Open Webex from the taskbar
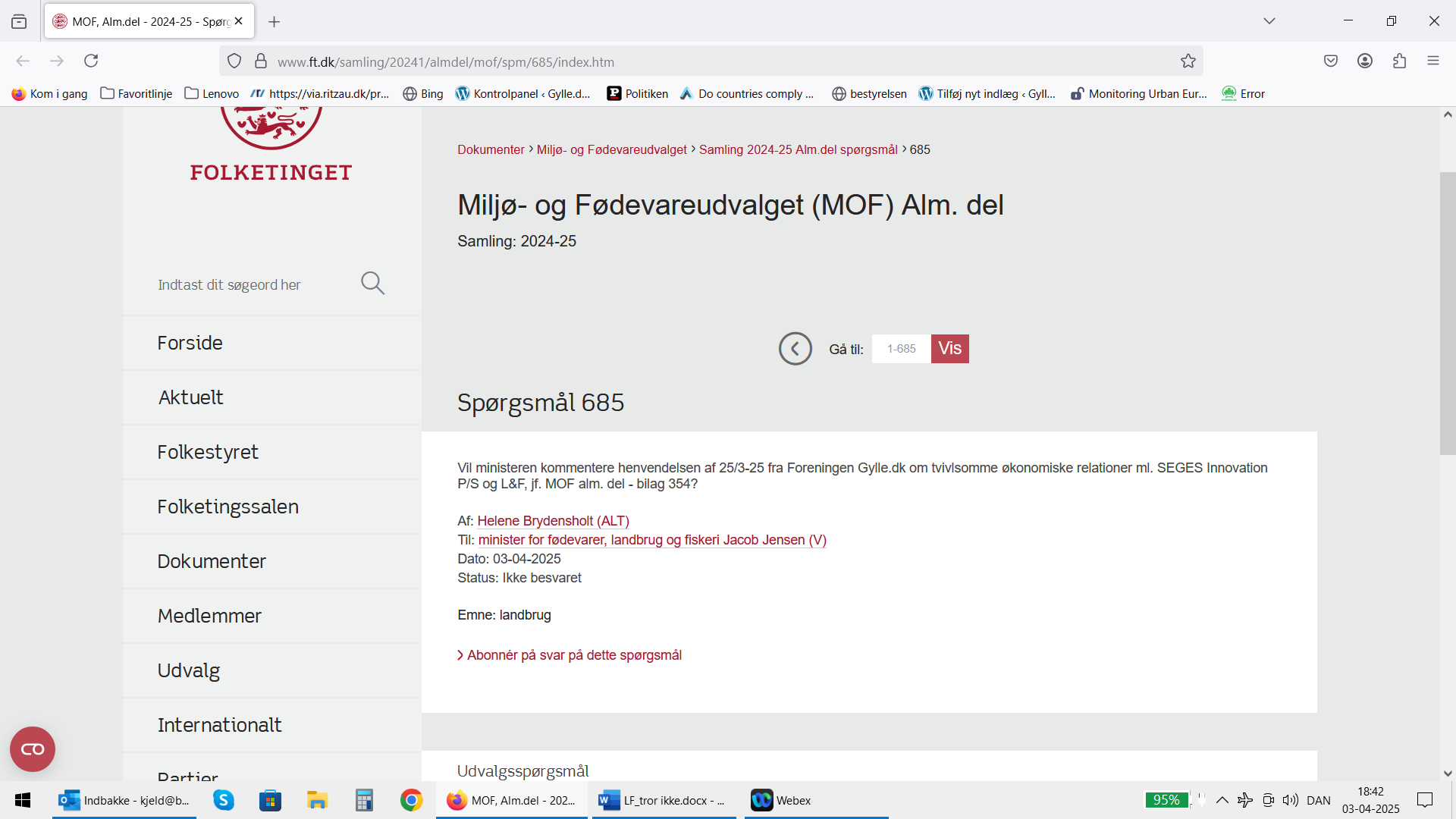 pos(817,800)
